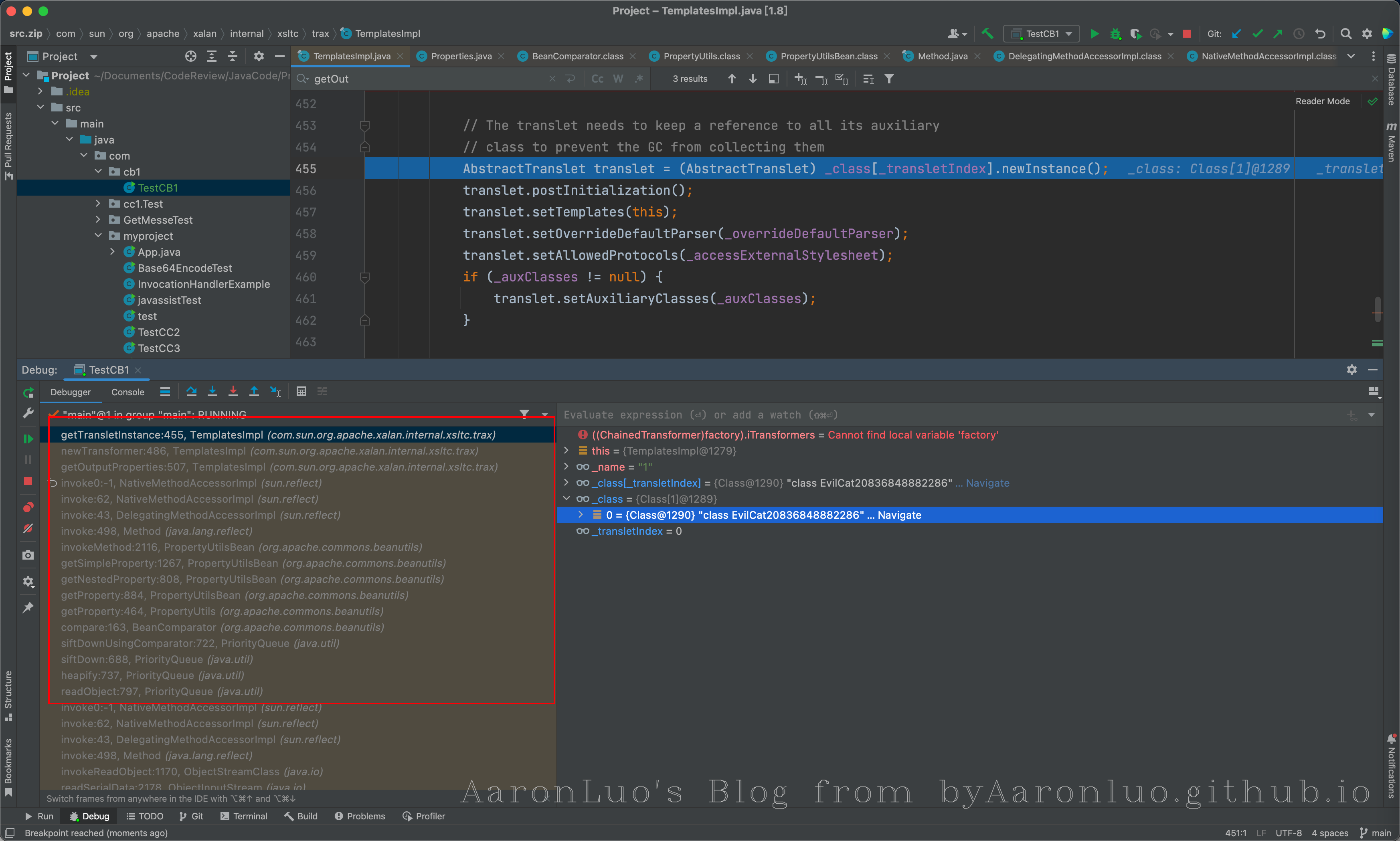This screenshot has height=841, width=1400.
Task: Open TestCB1 run configuration dropdown
Action: pyautogui.click(x=1042, y=33)
